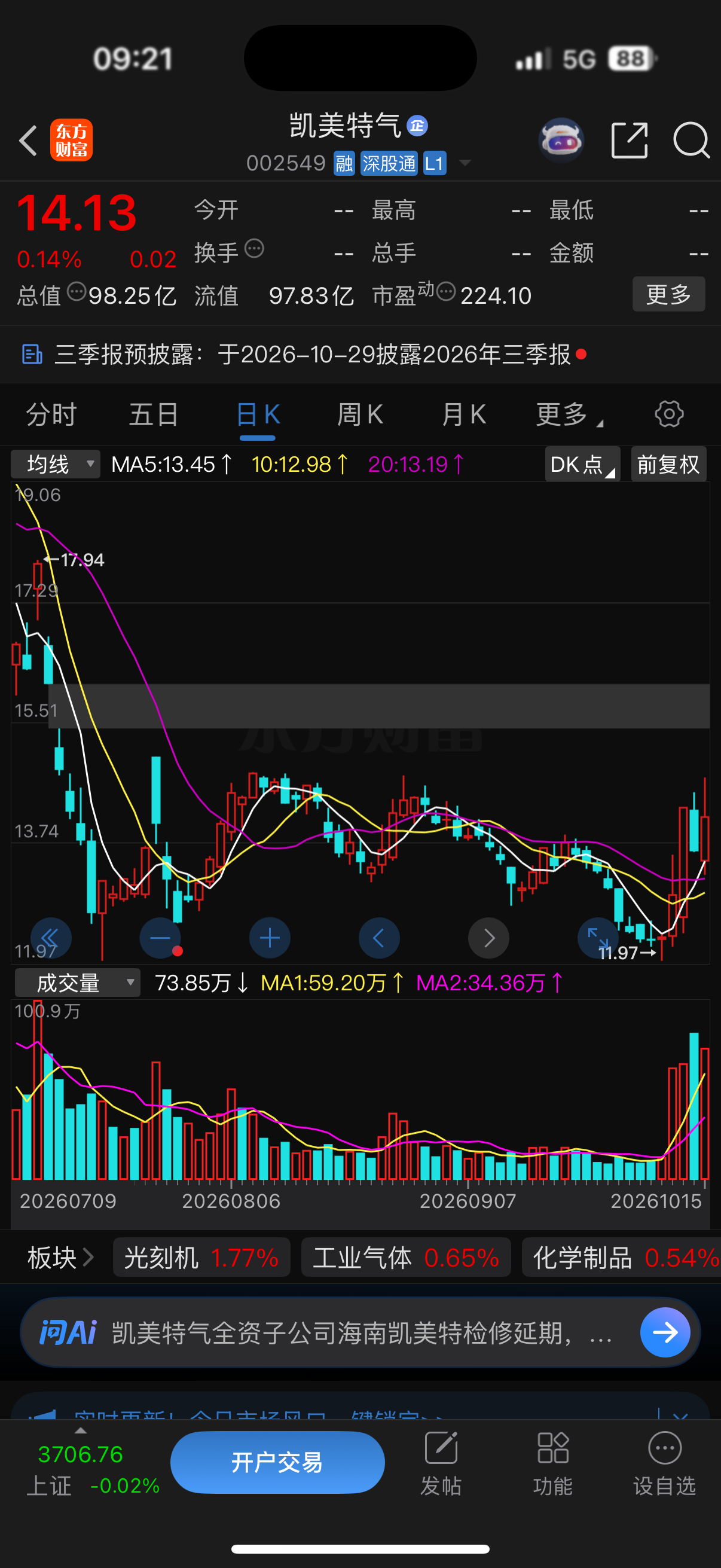
Task: Tap the L1 quote level badge
Action: point(434,163)
